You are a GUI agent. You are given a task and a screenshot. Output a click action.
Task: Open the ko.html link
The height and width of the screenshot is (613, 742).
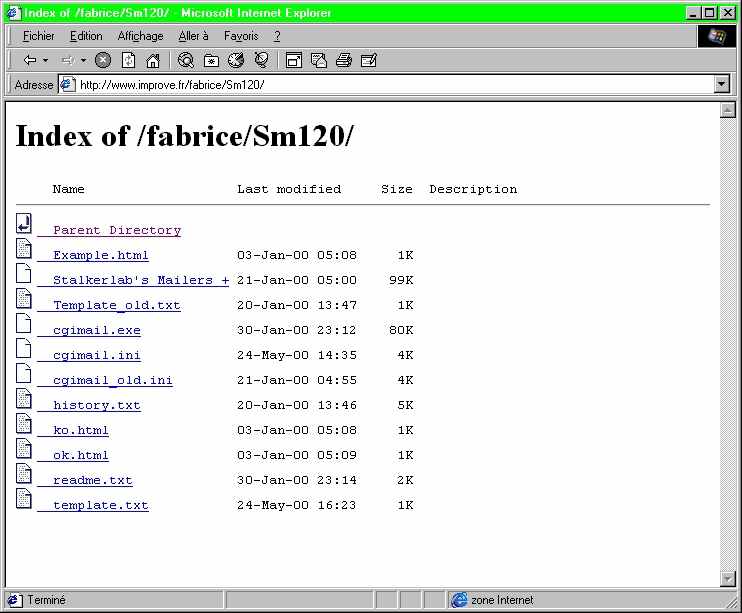81,430
